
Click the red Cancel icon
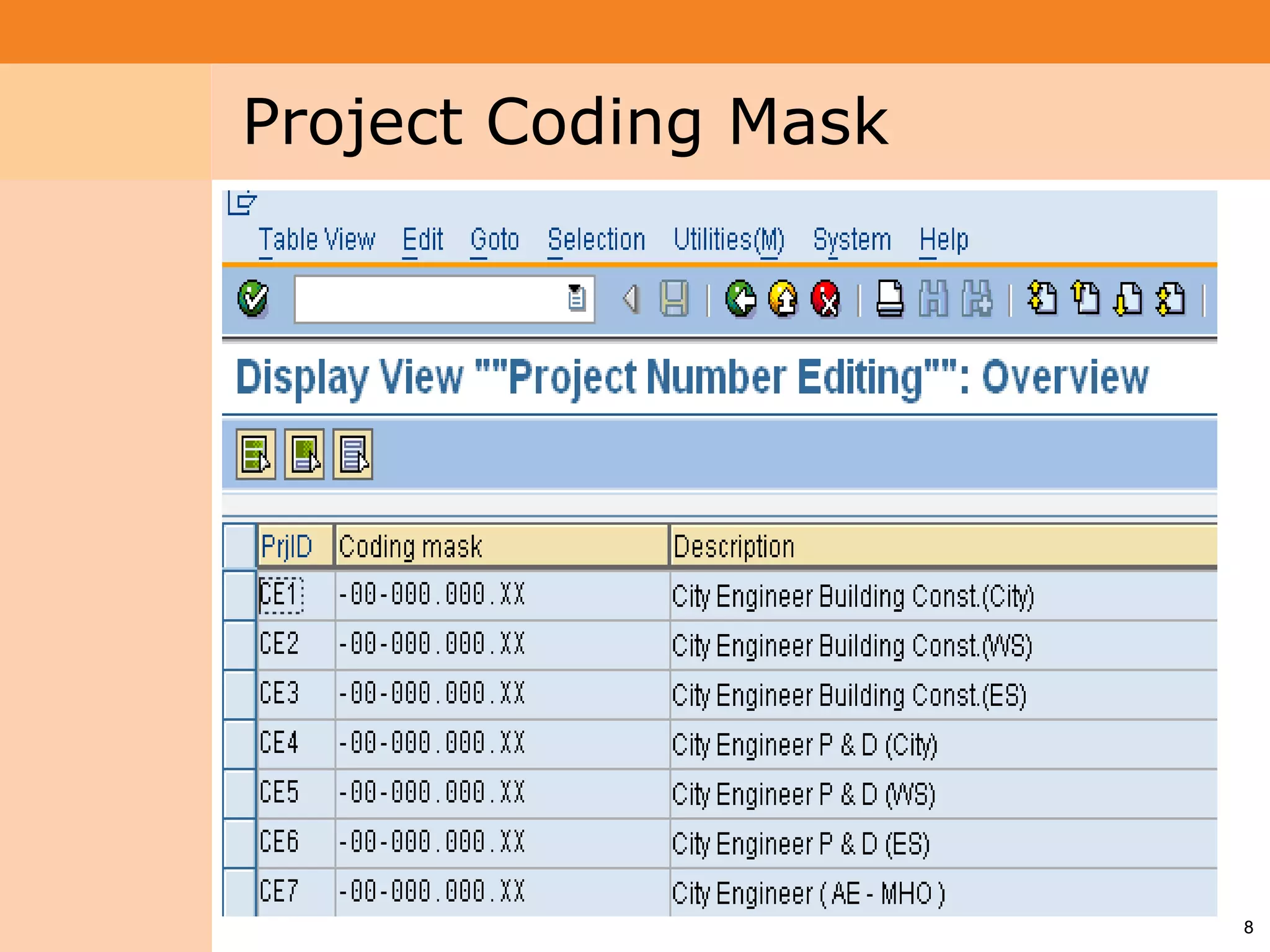(x=826, y=299)
